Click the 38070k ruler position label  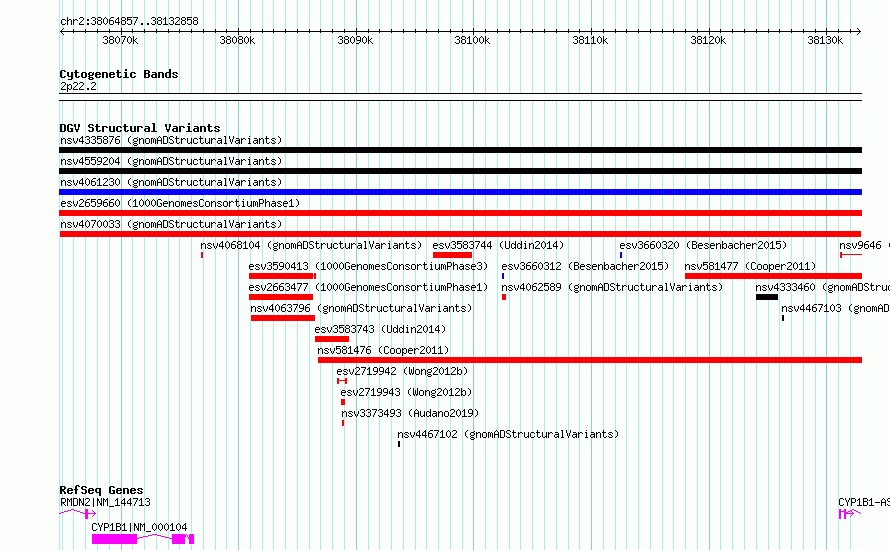tap(120, 40)
